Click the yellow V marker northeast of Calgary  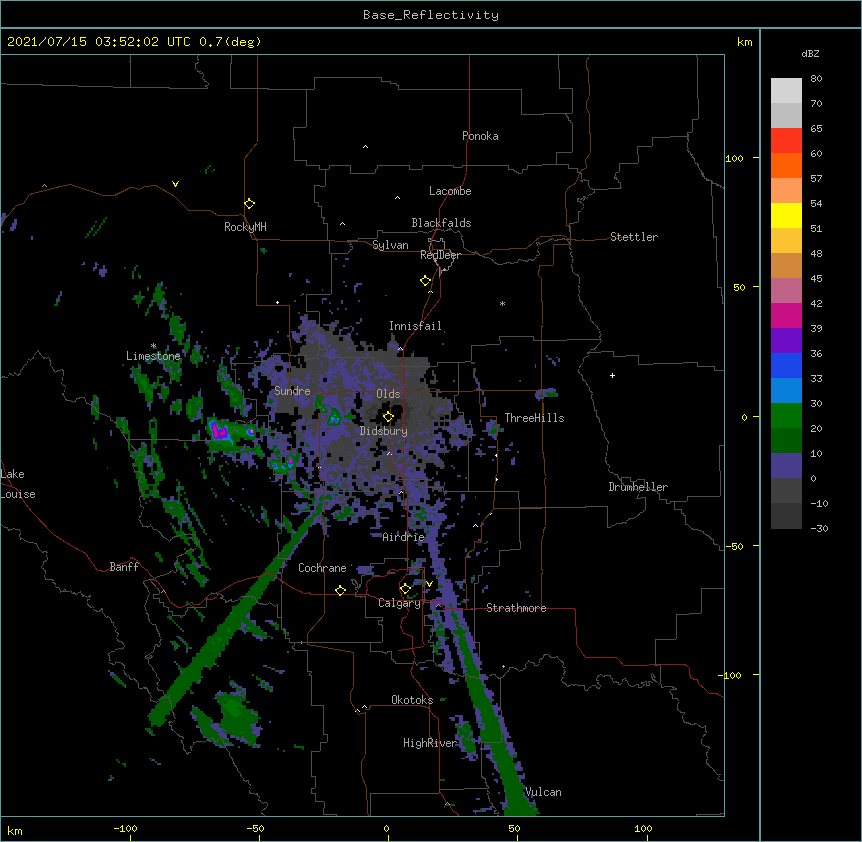tap(429, 584)
